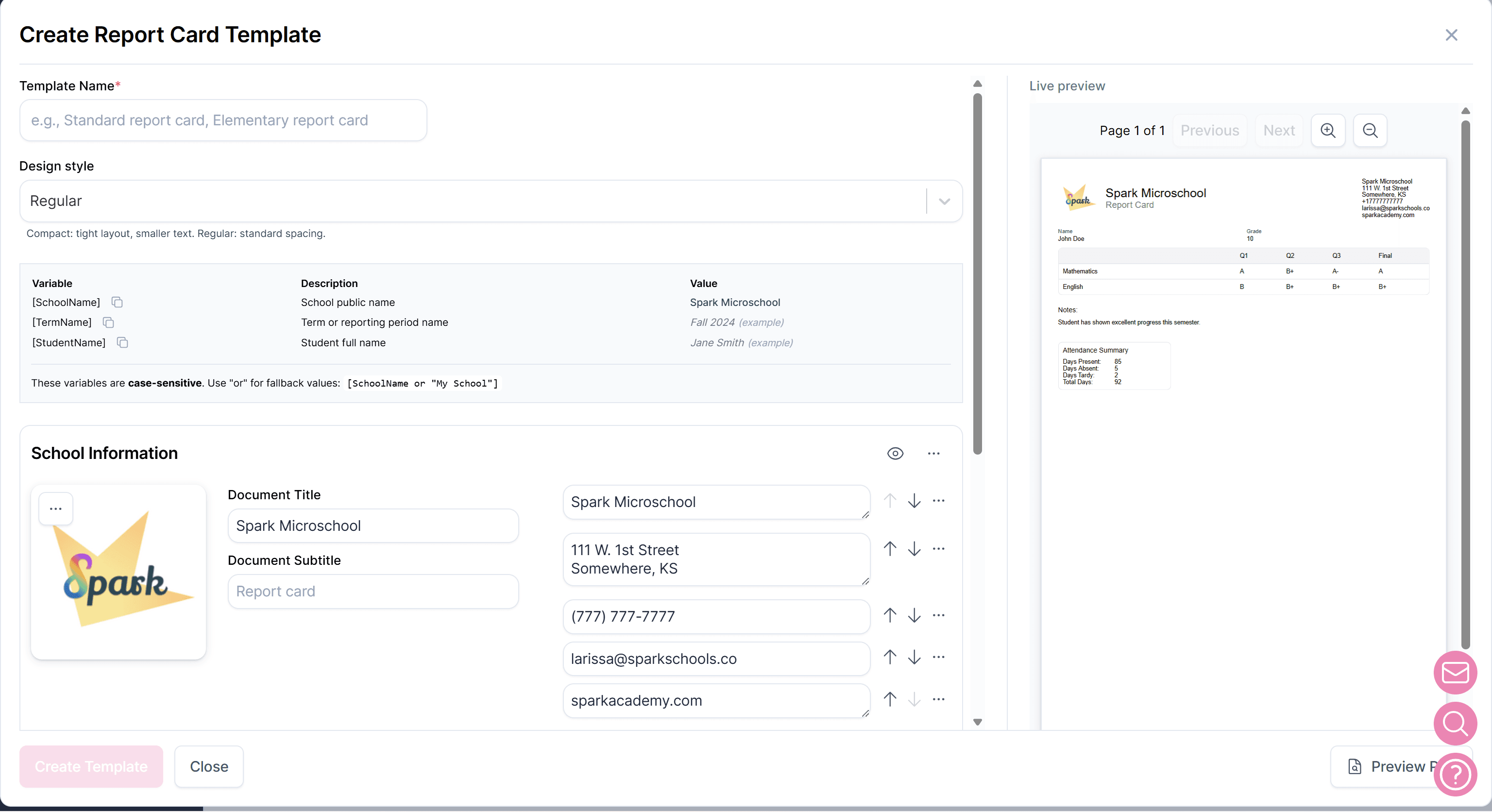Open the pink mail chat widget
Viewport: 1492px width, 812px height.
coord(1455,673)
